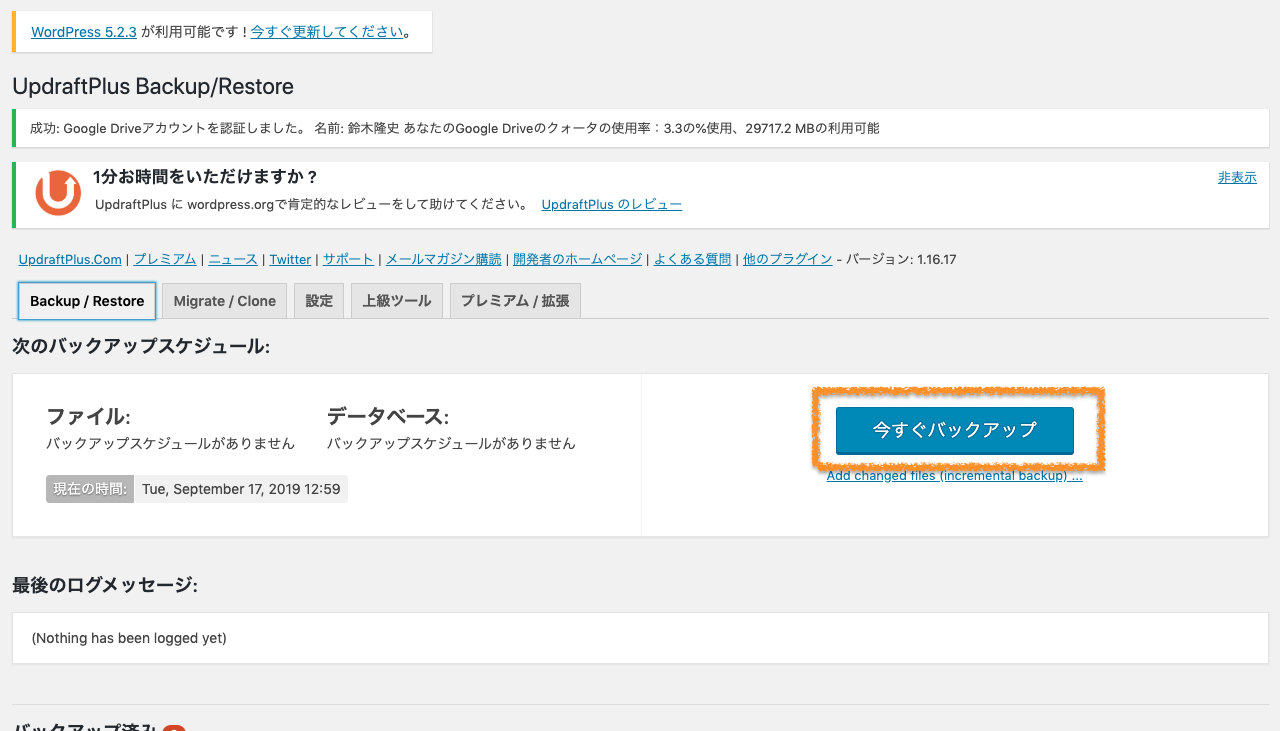Click the Google Drive authentication success message

point(455,128)
